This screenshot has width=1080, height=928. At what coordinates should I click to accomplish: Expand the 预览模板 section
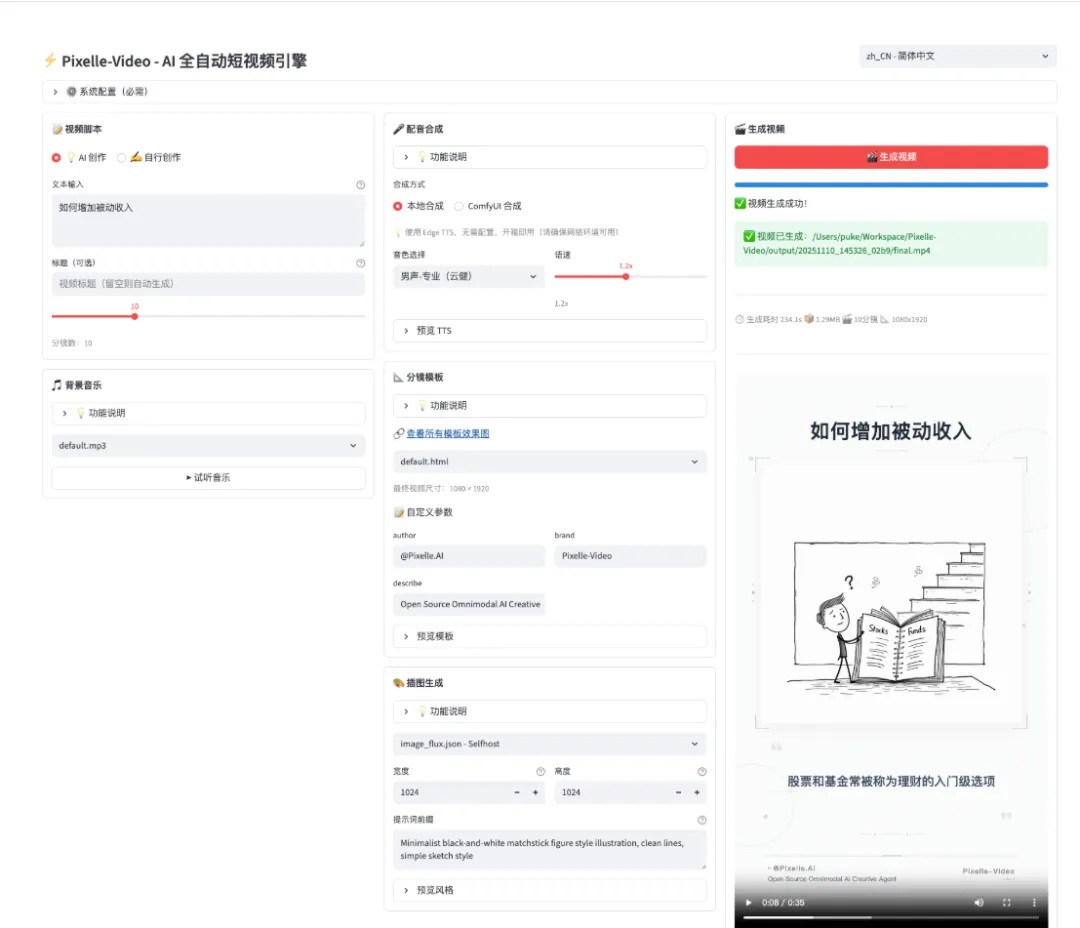coord(550,636)
